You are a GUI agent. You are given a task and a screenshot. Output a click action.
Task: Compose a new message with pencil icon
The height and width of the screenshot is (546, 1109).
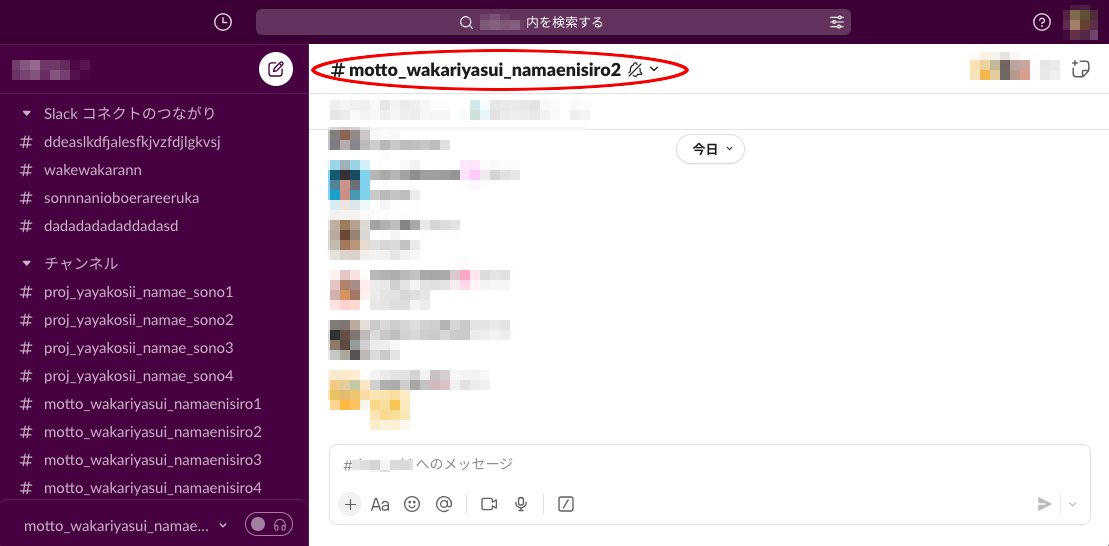coord(276,69)
